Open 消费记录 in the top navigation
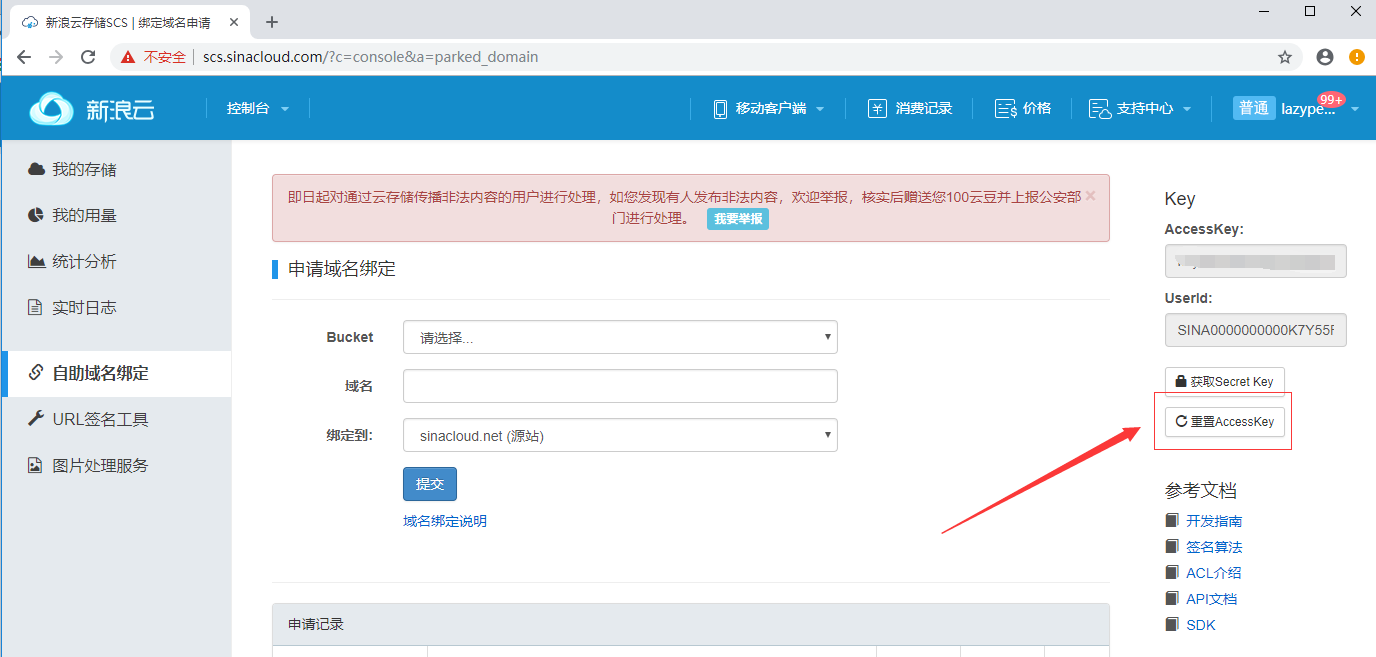 pyautogui.click(x=910, y=108)
